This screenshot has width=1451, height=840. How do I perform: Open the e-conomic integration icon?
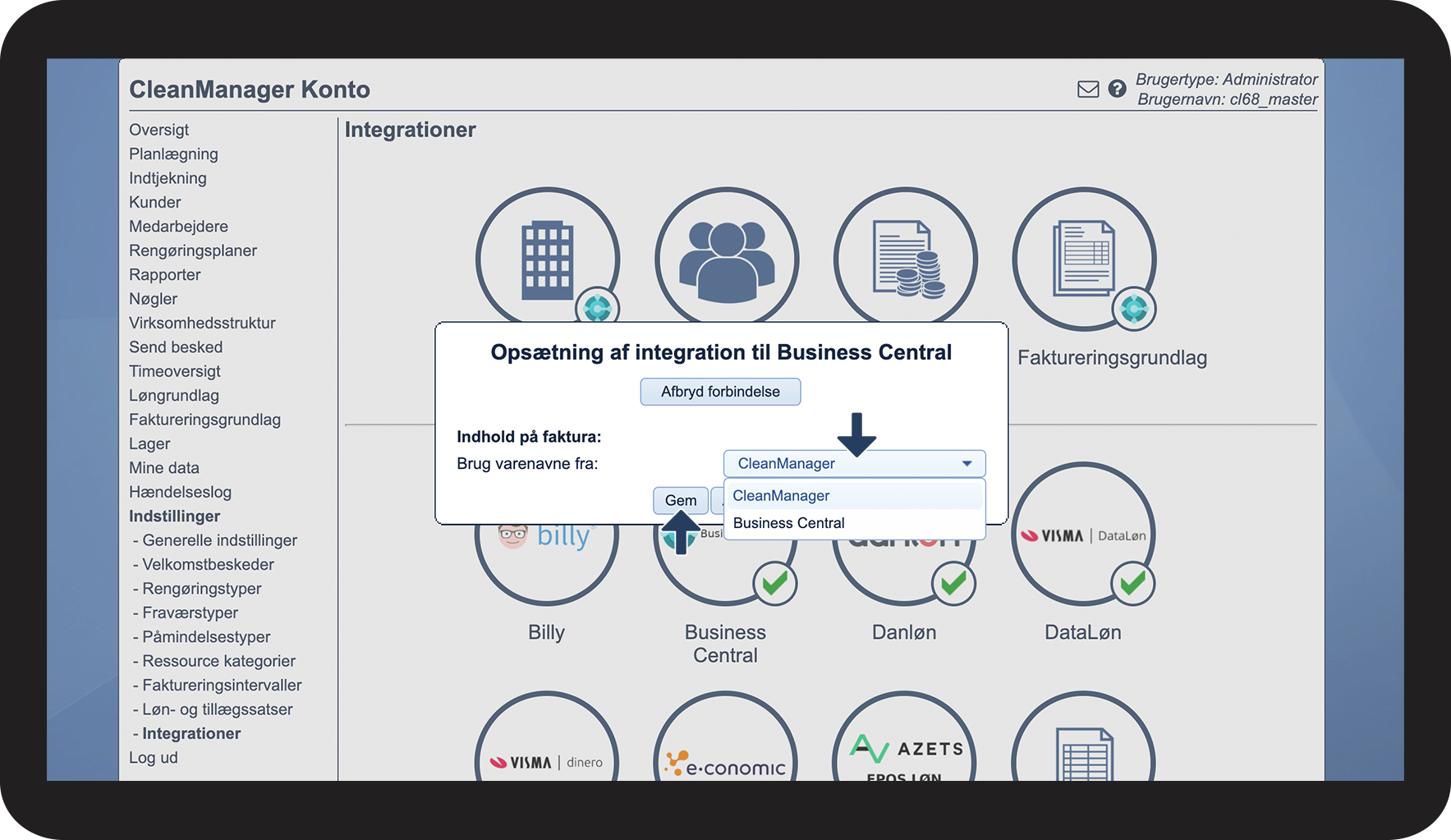(725, 755)
